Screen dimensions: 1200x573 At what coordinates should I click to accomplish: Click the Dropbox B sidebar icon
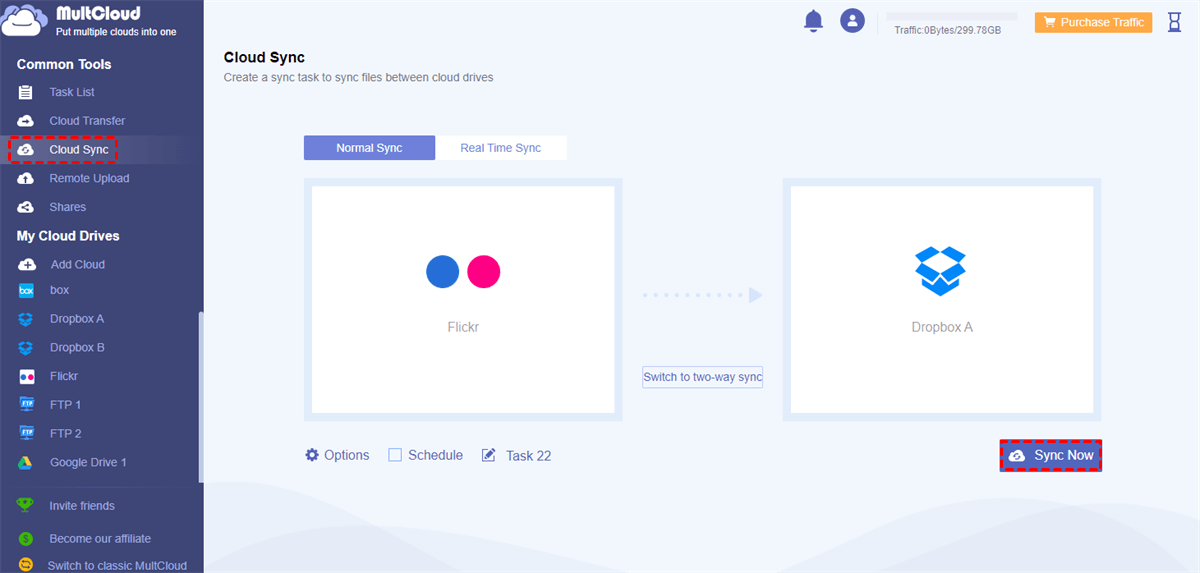26,348
